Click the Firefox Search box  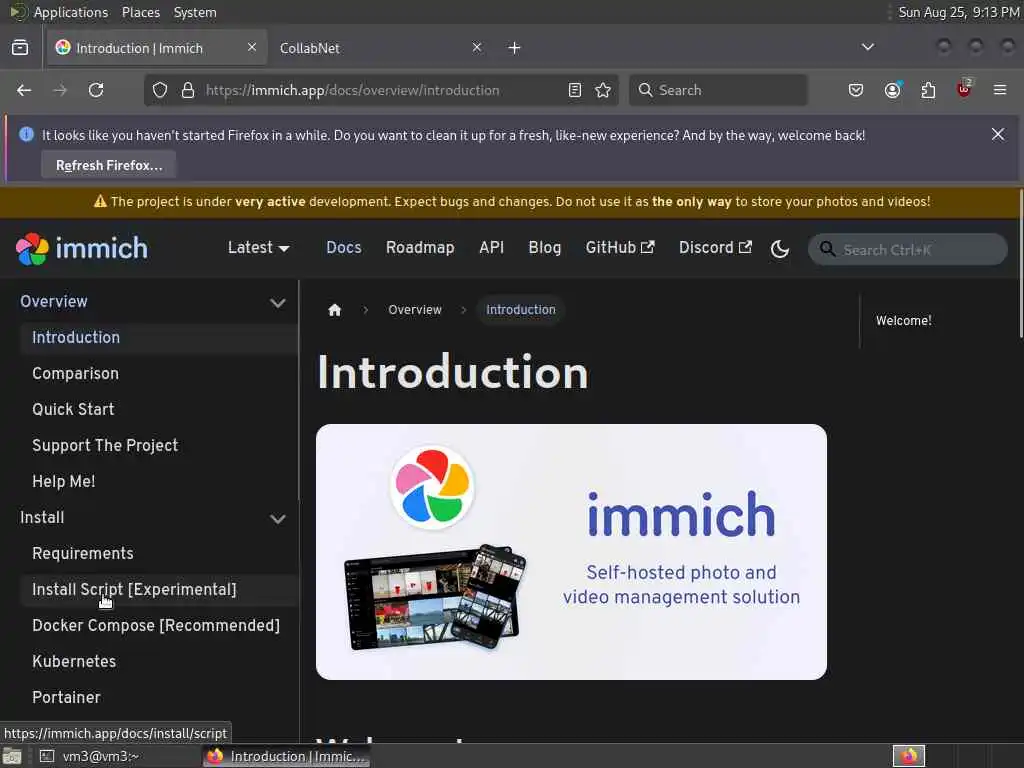(718, 90)
